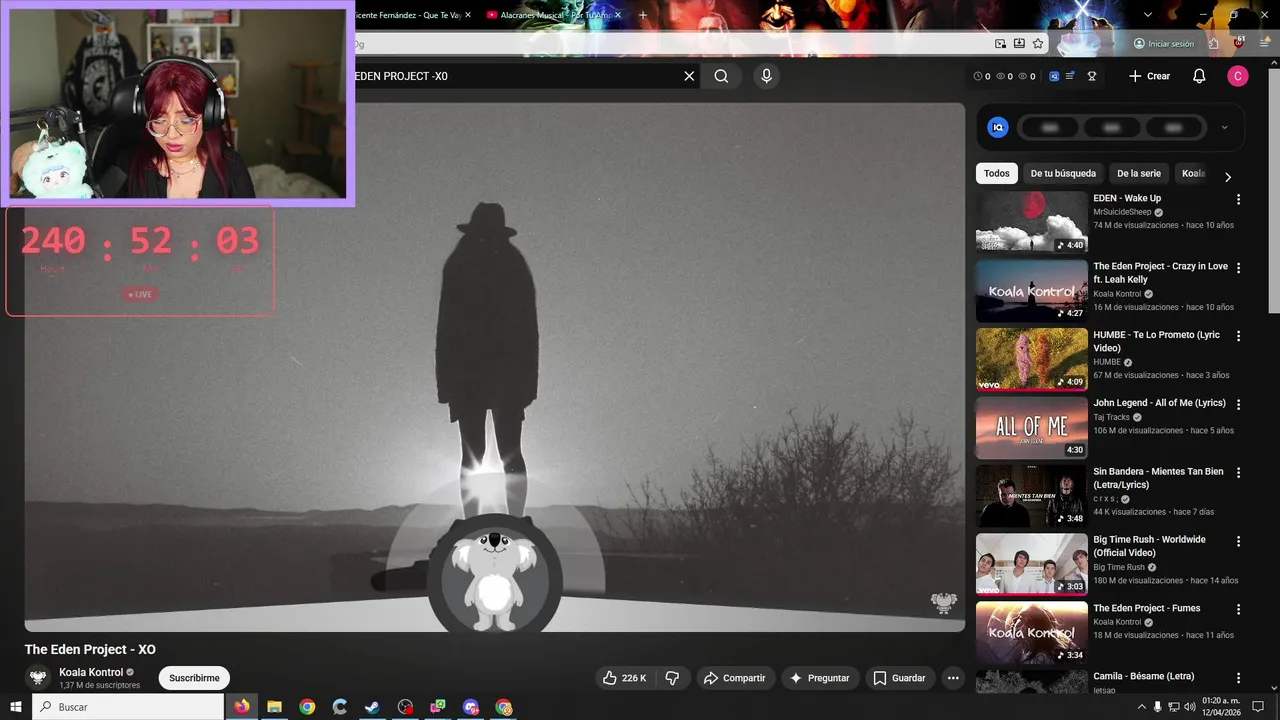List all browser tabs with the chevron
This screenshot has height=720, width=1280.
tap(1148, 14)
